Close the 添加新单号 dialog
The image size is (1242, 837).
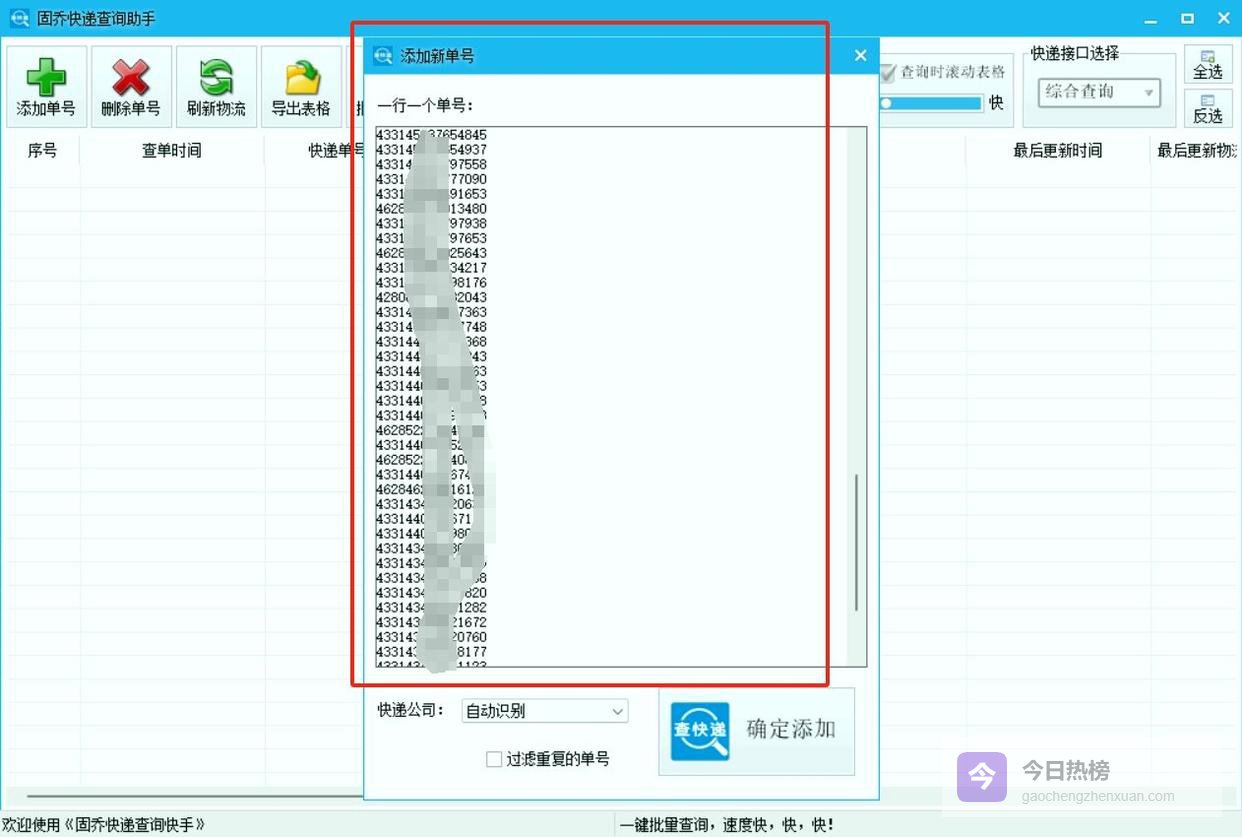click(x=860, y=56)
